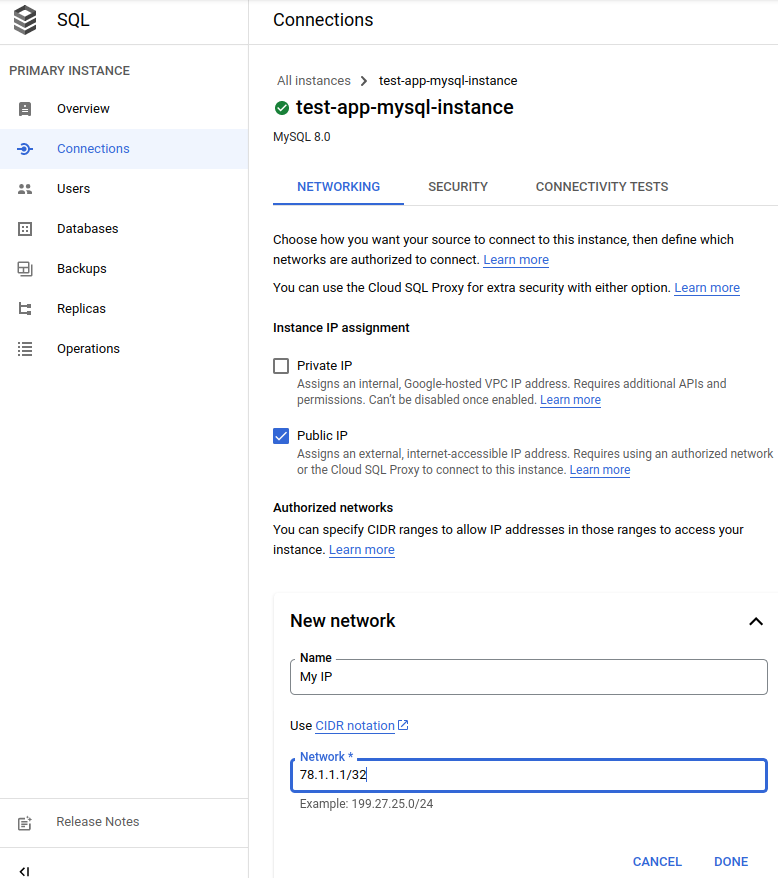This screenshot has height=878, width=778.
Task: Switch to the Security tab
Action: [x=458, y=186]
